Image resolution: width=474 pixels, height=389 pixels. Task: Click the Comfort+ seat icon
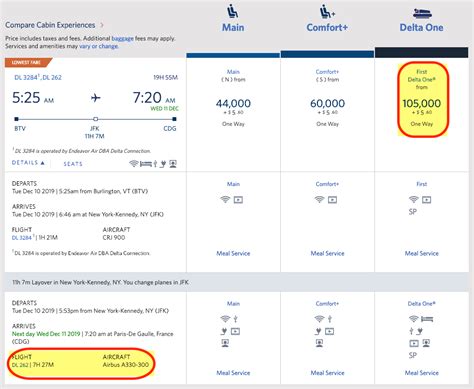pyautogui.click(x=327, y=11)
